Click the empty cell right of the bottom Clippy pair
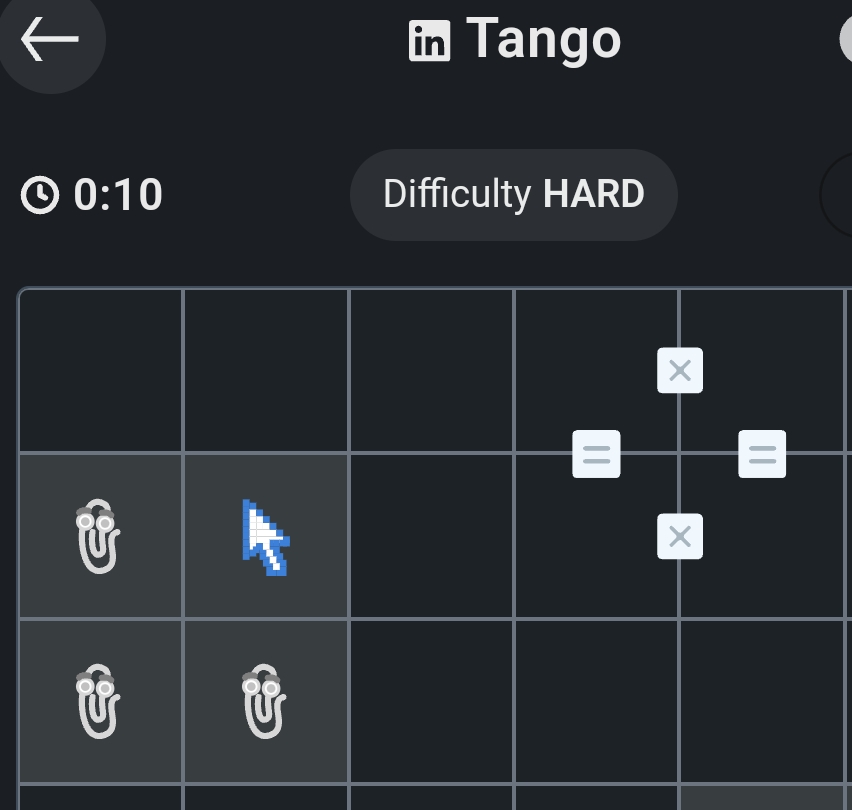 coord(431,701)
